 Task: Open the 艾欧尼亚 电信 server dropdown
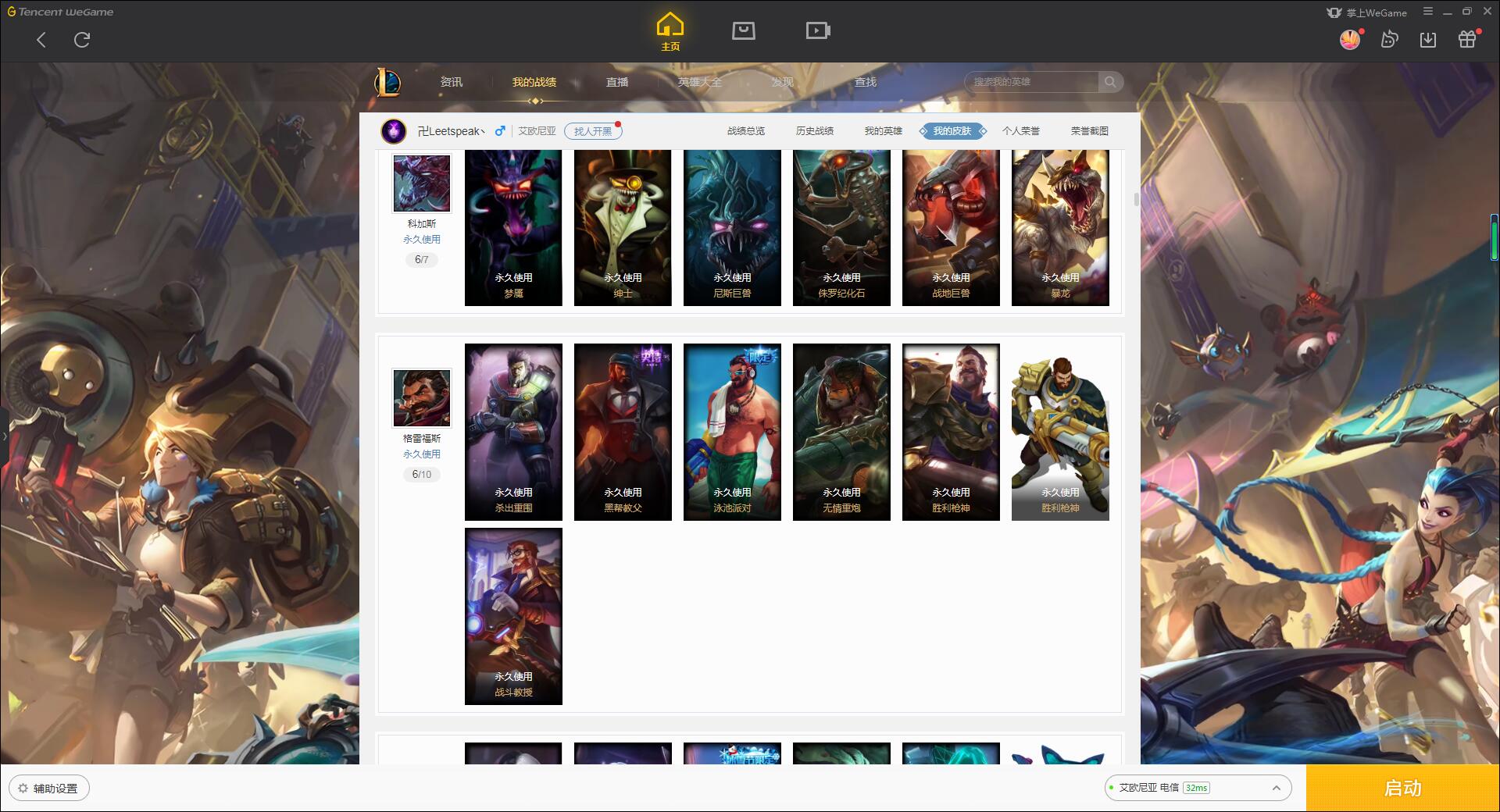pyautogui.click(x=1198, y=788)
